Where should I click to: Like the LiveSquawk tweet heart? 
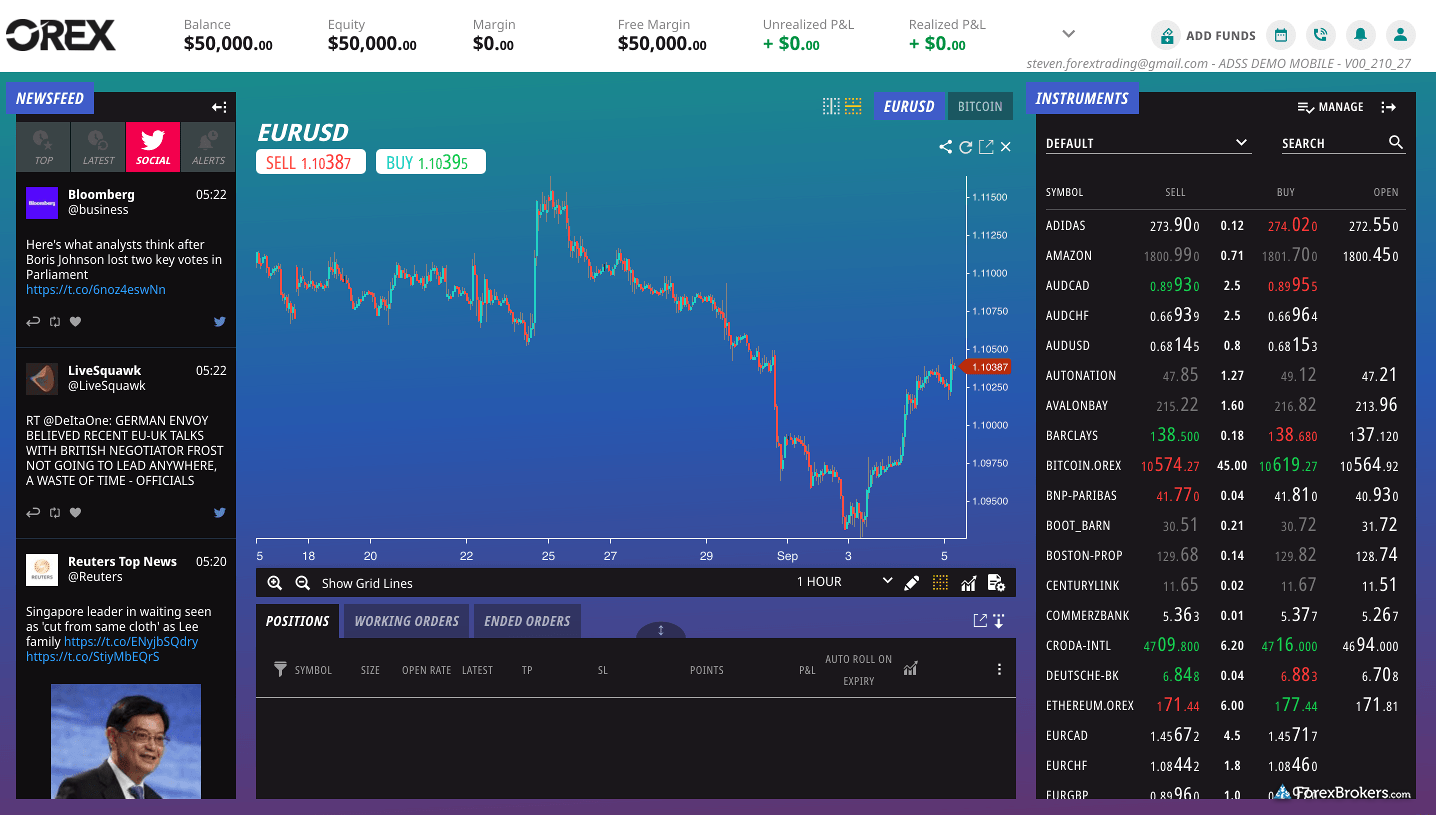point(75,513)
